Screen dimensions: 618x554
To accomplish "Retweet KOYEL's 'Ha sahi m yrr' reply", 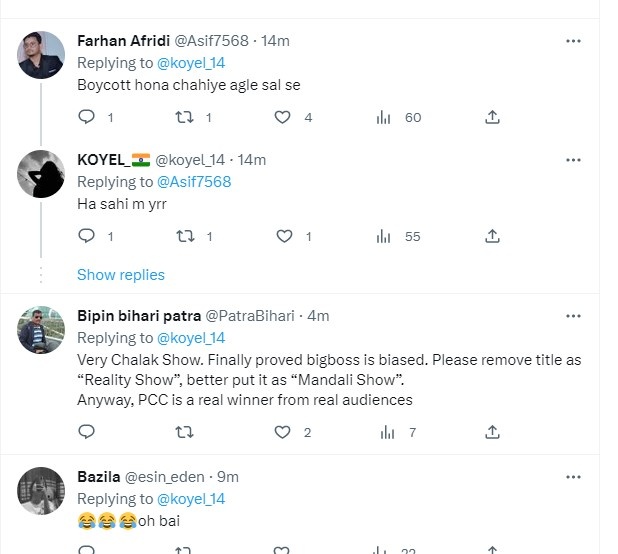I will tap(184, 236).
